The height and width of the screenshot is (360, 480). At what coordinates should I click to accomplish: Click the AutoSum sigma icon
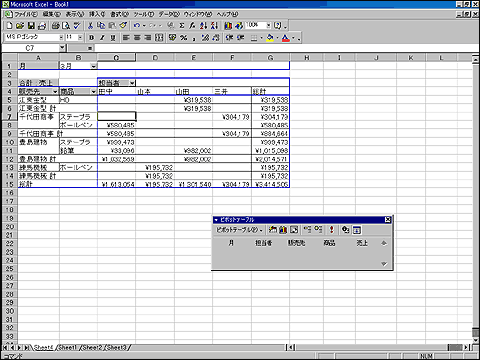coord(182,26)
